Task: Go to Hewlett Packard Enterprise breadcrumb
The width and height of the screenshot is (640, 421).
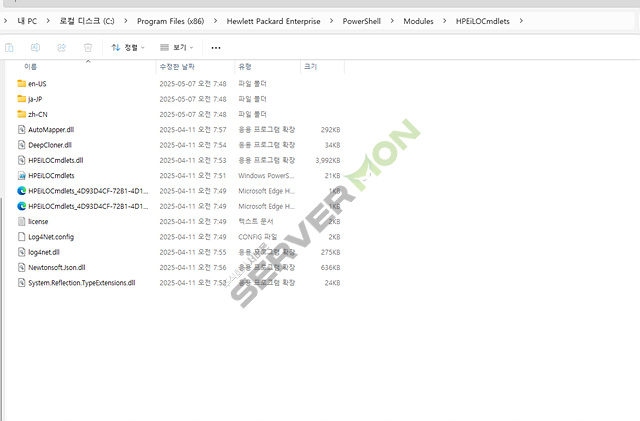Action: [273, 21]
